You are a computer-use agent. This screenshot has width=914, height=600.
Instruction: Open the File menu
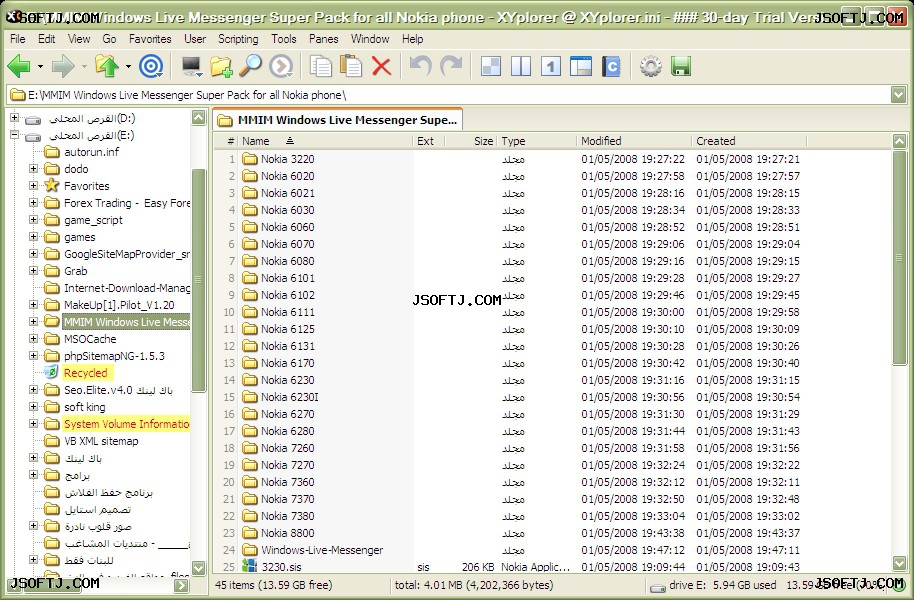pyautogui.click(x=18, y=39)
